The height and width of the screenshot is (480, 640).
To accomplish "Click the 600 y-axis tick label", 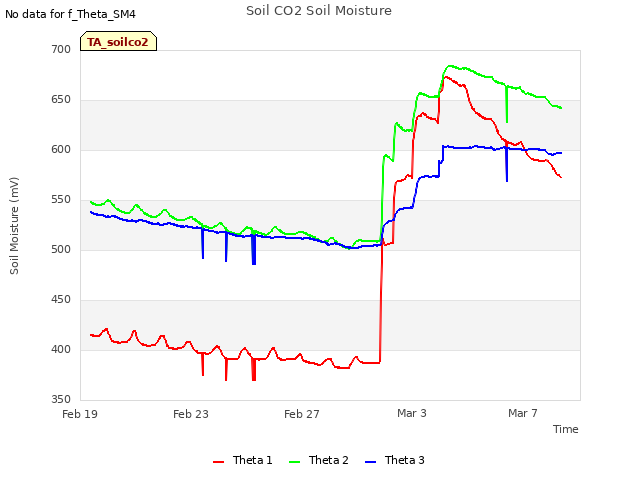I will point(61,150).
